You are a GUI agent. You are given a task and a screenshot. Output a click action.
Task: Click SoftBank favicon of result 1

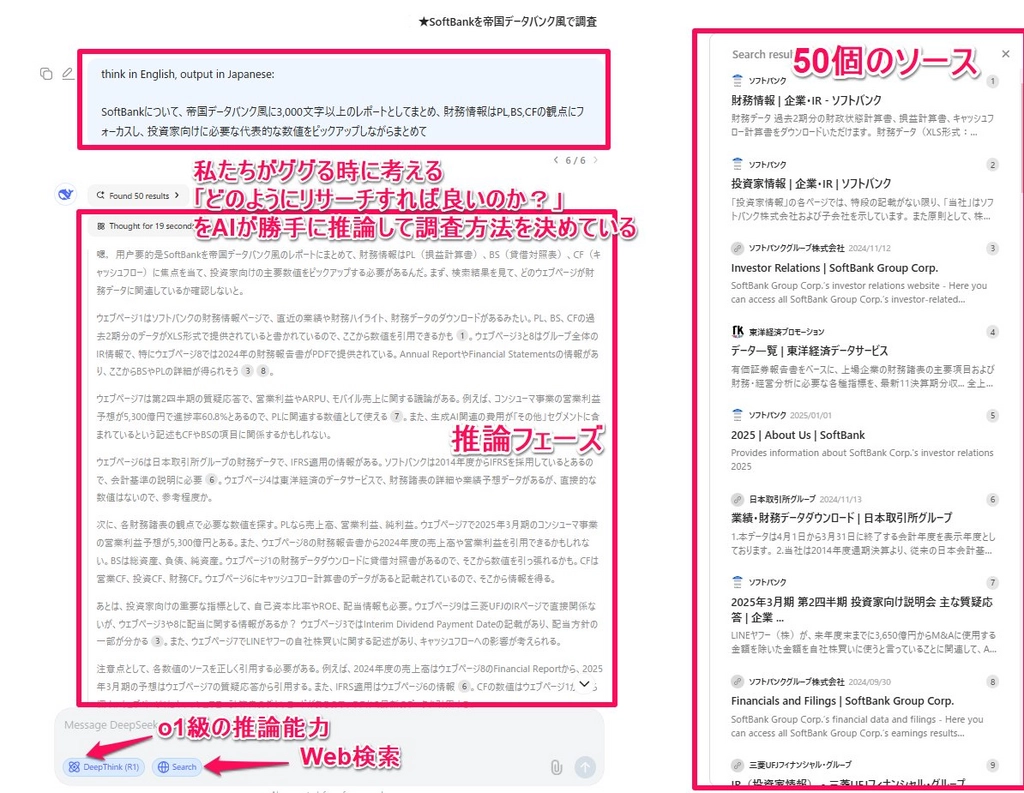[x=737, y=80]
